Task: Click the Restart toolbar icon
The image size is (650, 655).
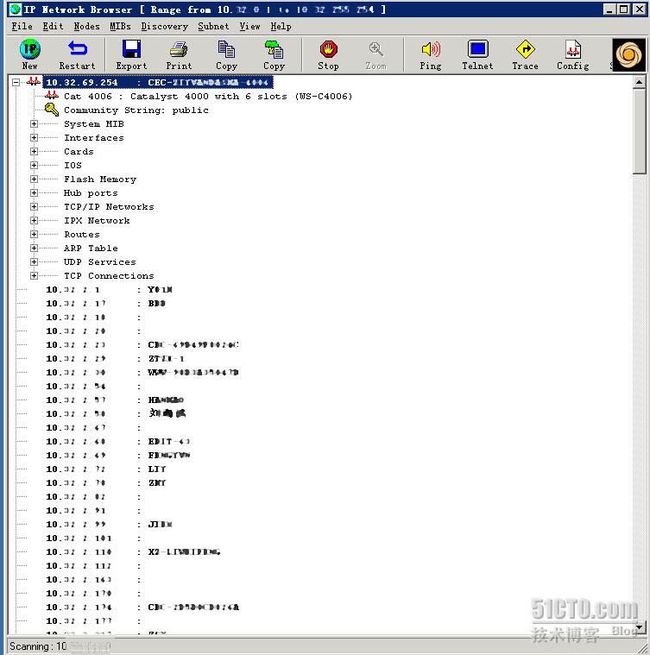Action: coord(77,49)
